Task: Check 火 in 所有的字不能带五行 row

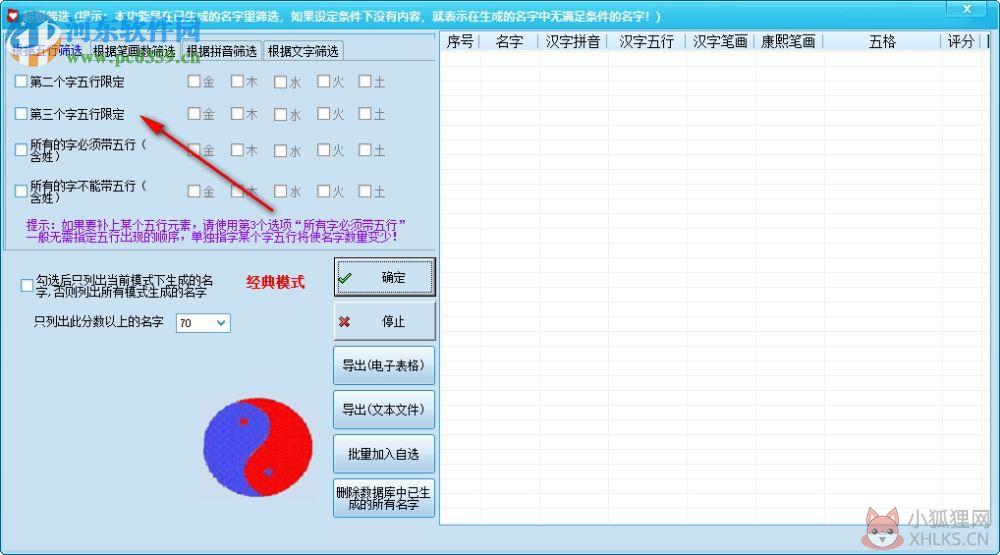Action: pyautogui.click(x=323, y=191)
